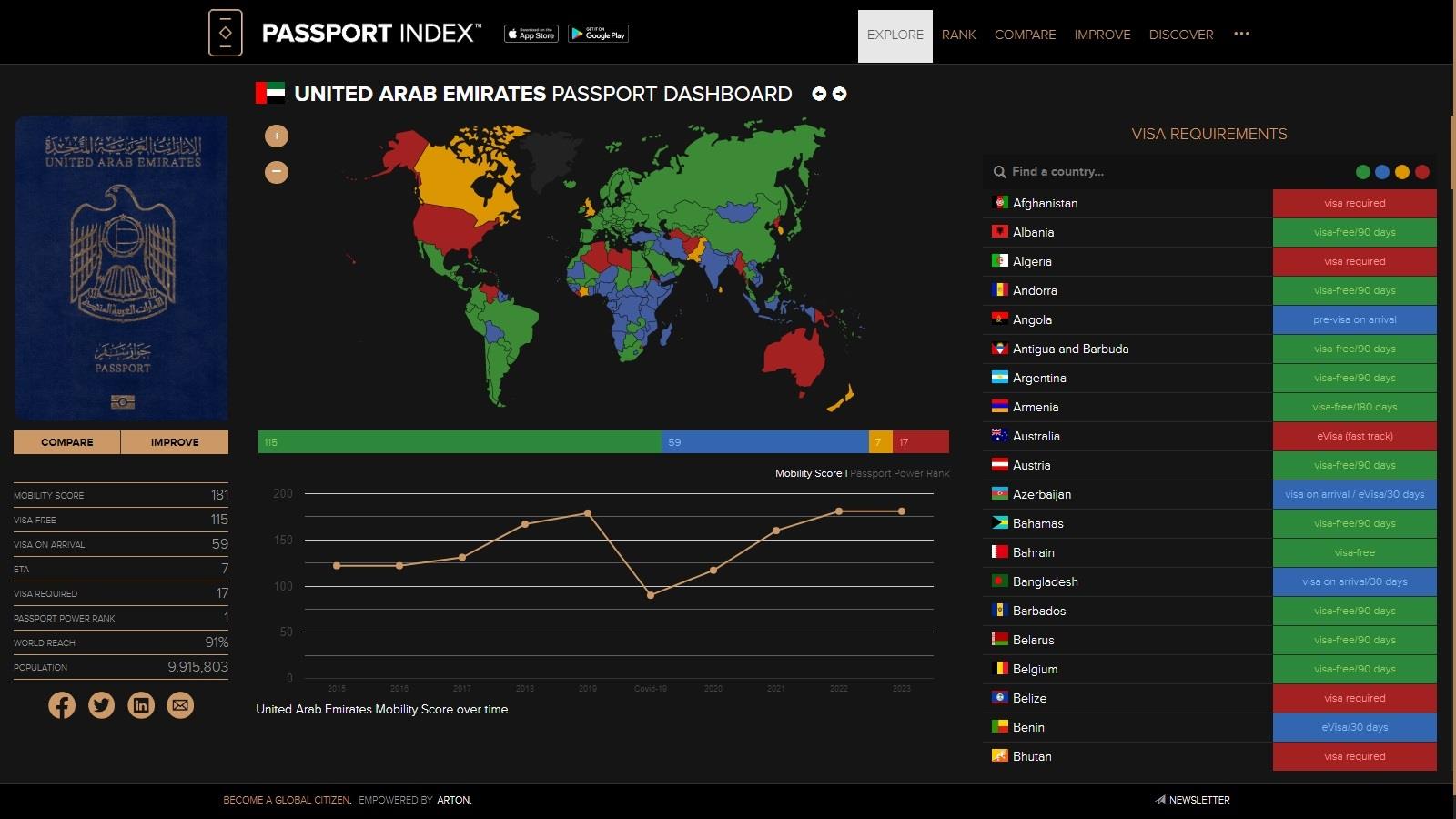Filter by yellow eTA dot
This screenshot has height=819, width=1456.
1402,172
